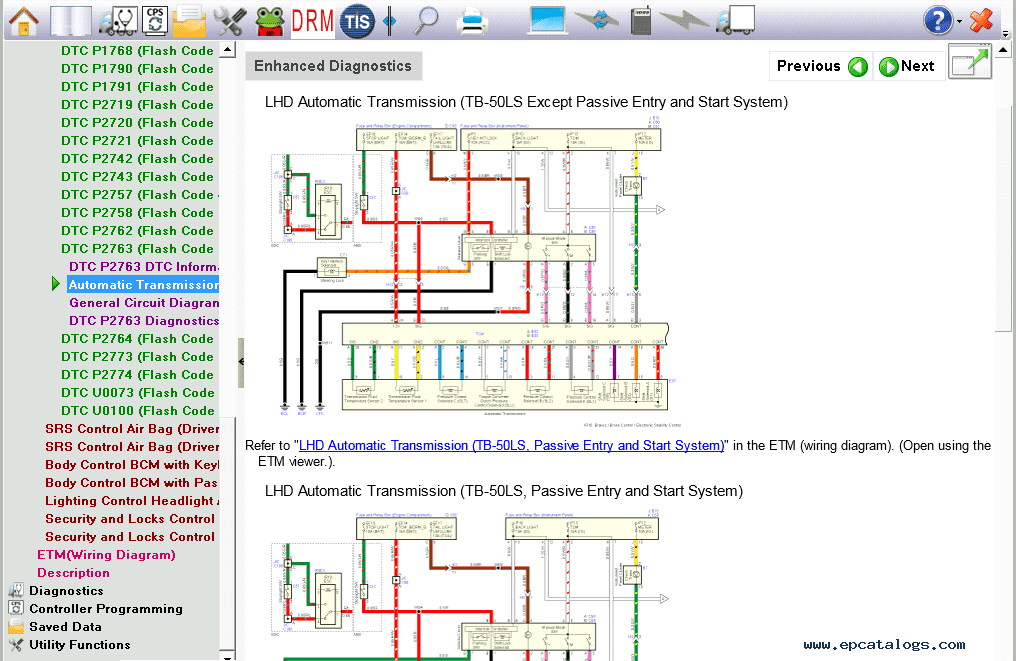
Task: Open the CPS controller programming icon
Action: pyautogui.click(x=155, y=21)
